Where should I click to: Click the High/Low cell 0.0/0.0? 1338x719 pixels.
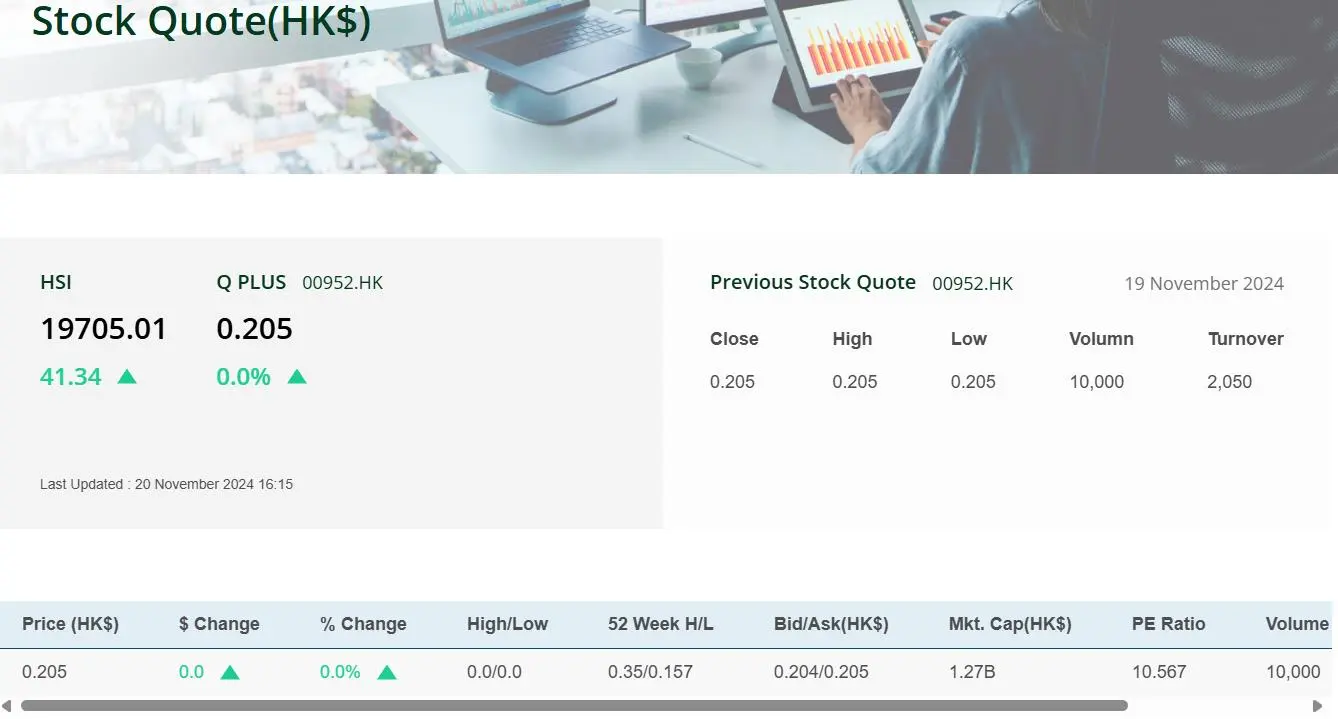(494, 672)
